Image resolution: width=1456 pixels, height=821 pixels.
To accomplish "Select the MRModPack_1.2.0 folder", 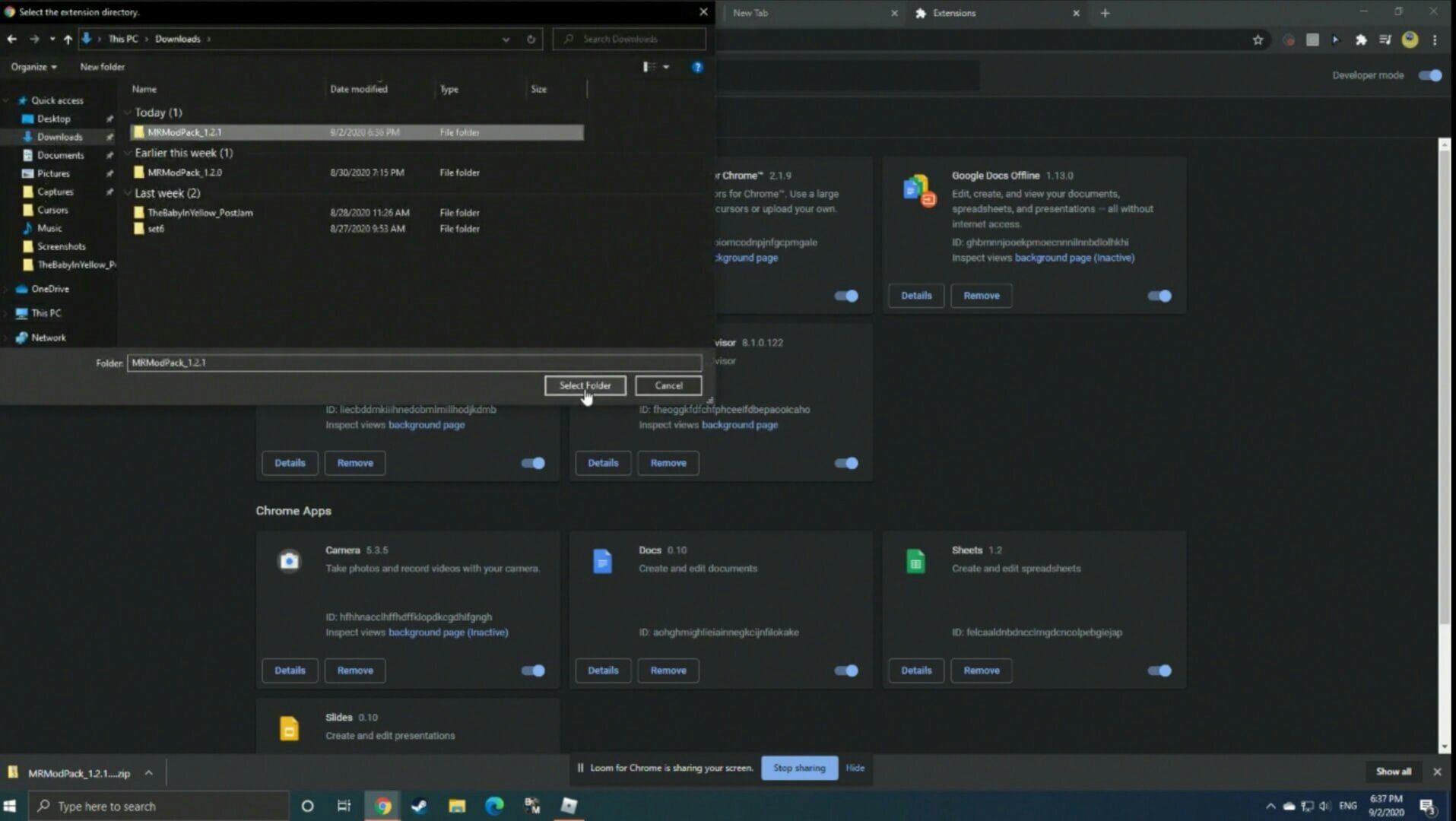I will (x=357, y=173).
